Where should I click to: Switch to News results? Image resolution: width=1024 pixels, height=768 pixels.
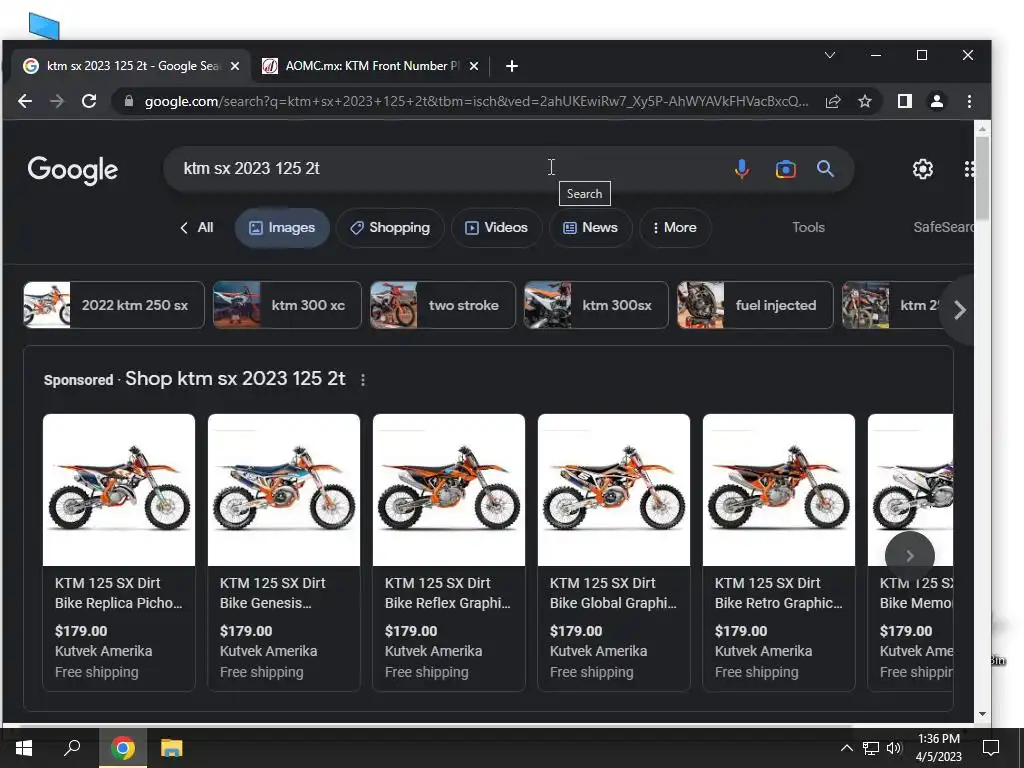click(590, 228)
